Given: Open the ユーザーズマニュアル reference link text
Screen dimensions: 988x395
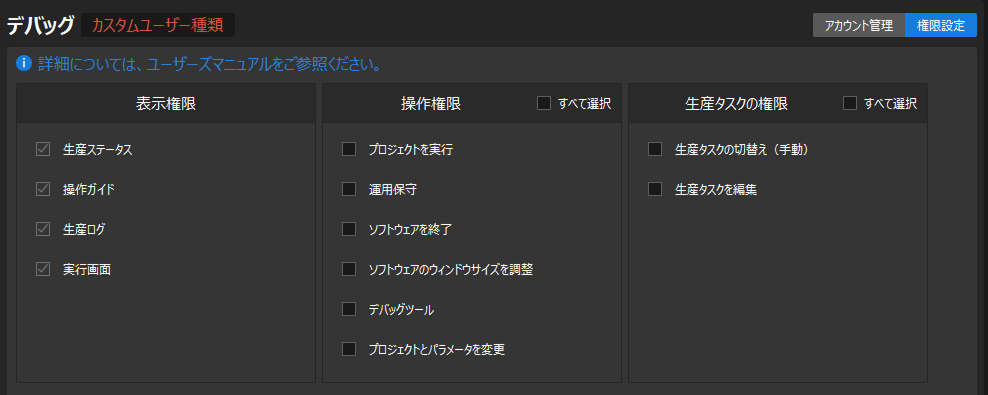Looking at the screenshot, I should coord(210,64).
